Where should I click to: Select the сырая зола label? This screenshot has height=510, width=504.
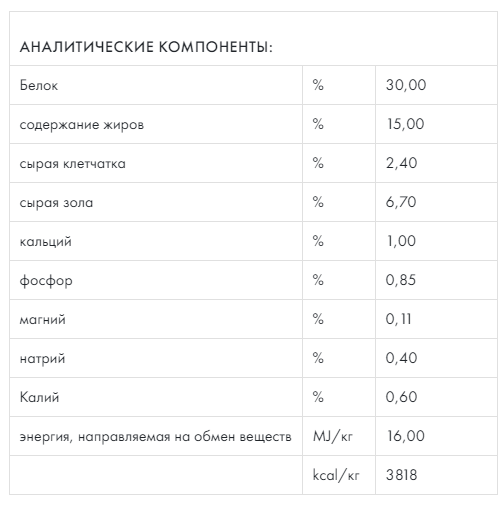click(x=56, y=202)
